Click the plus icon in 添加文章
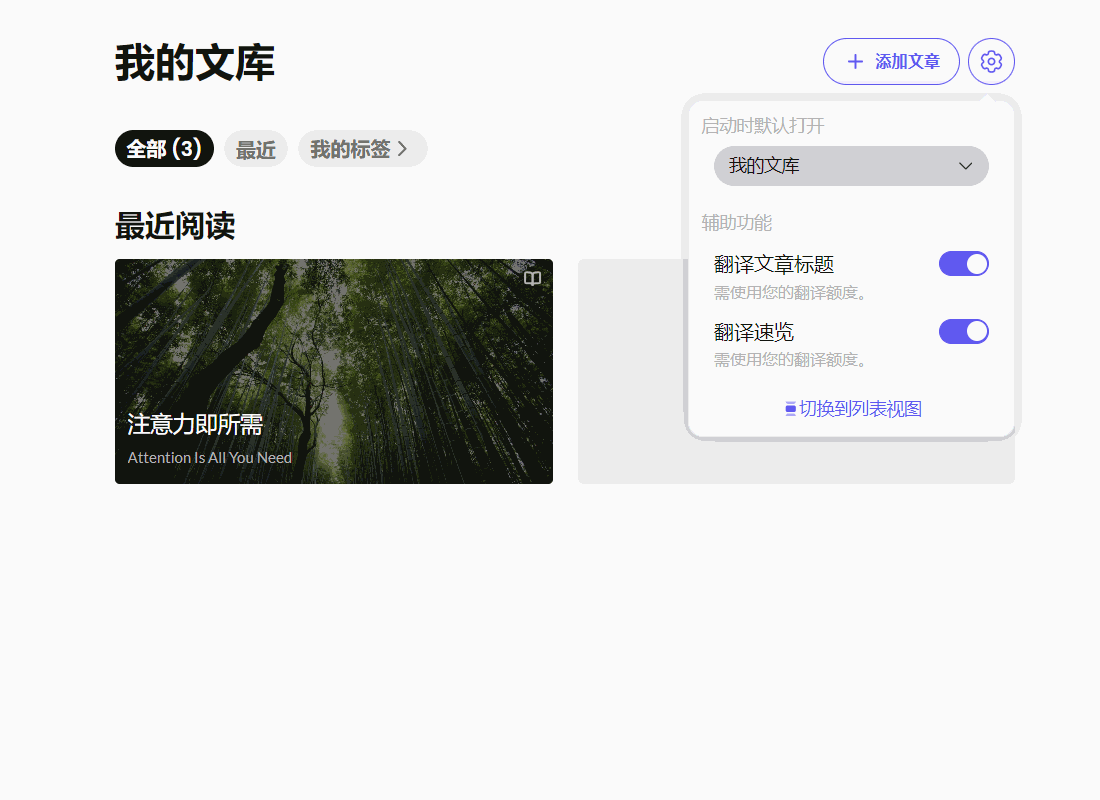The image size is (1100, 800). coord(855,62)
